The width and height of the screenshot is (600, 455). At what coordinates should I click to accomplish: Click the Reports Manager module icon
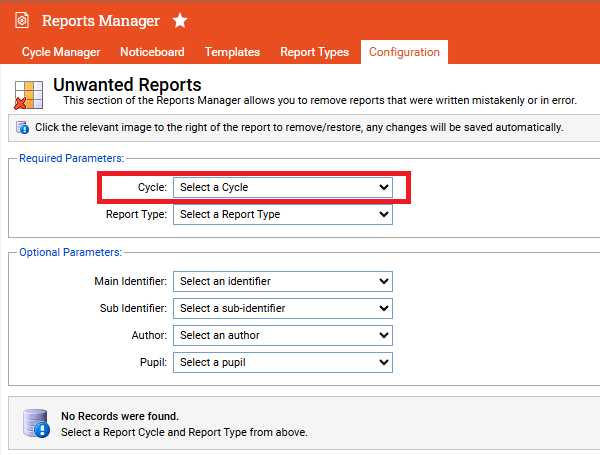[x=22, y=20]
